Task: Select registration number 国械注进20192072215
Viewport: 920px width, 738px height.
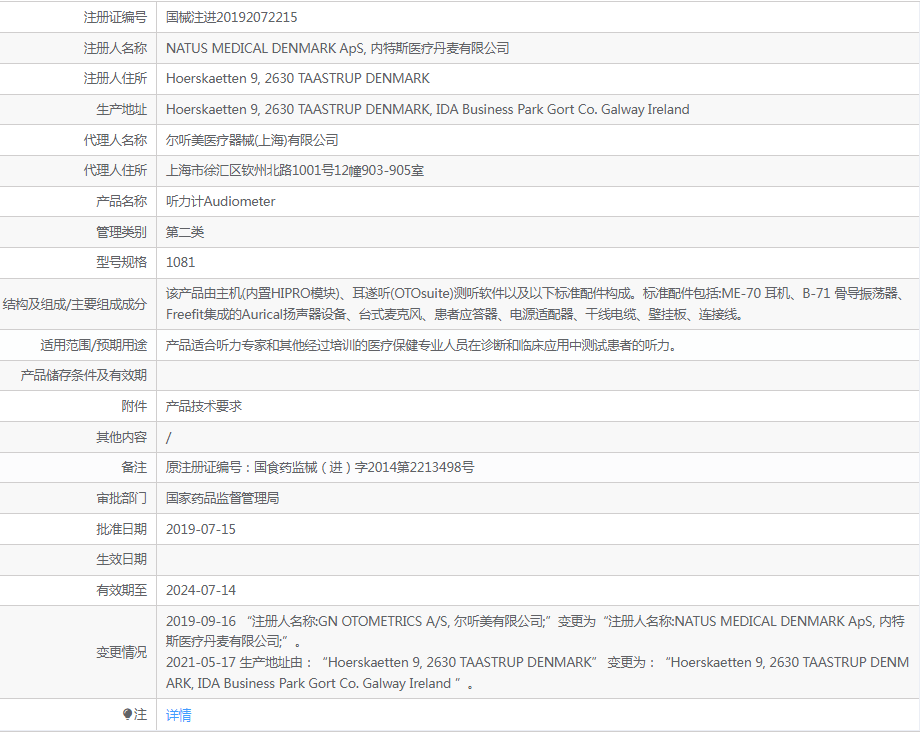Action: point(232,18)
